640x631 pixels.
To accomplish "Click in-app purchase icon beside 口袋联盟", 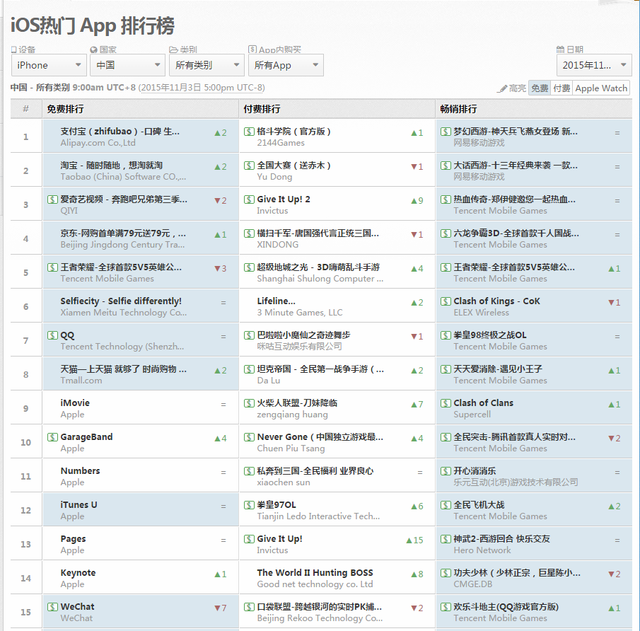I will coord(249,607).
